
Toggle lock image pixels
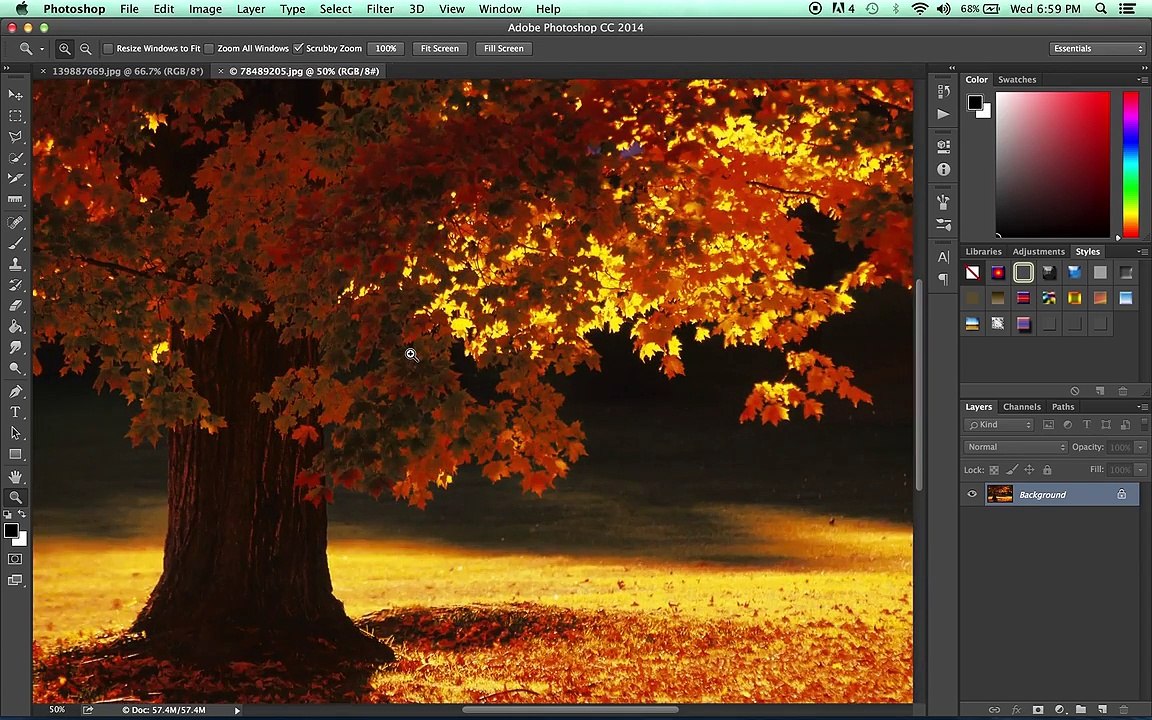pos(1012,470)
